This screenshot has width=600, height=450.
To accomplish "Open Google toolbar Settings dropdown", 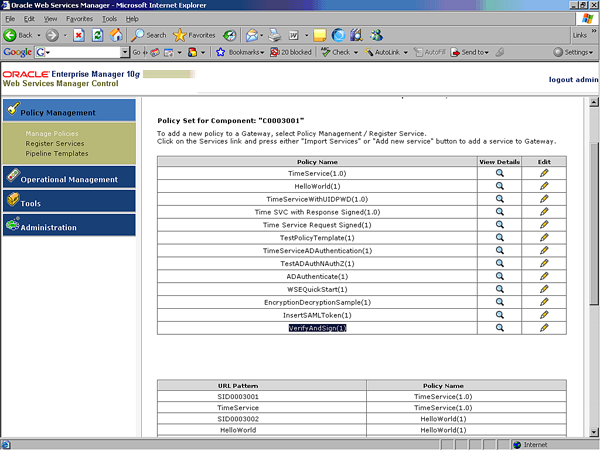I will [574, 52].
